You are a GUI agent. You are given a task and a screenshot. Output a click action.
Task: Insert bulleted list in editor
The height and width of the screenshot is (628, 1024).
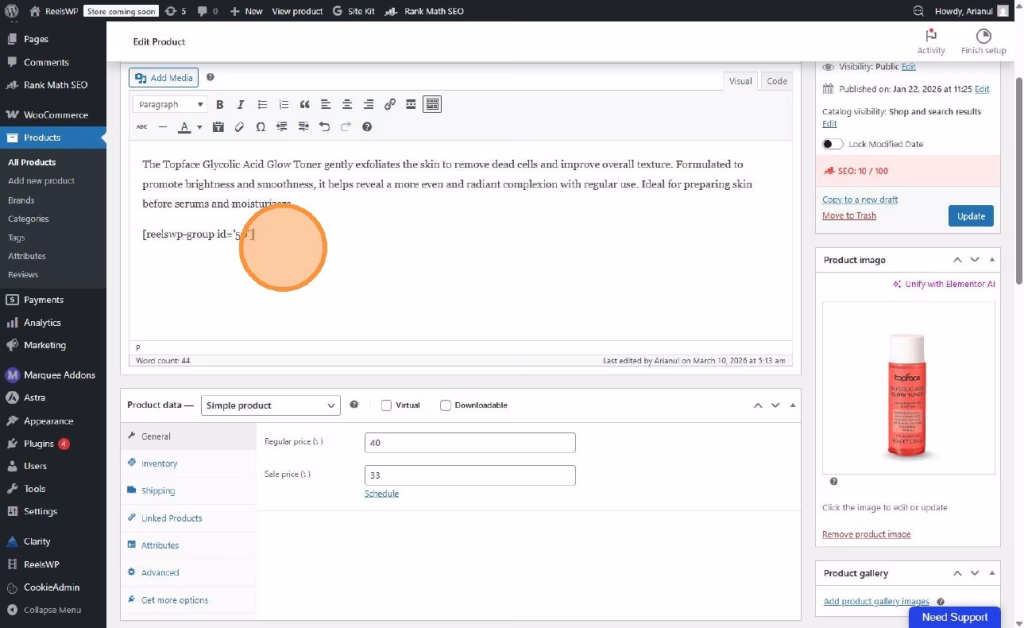click(263, 104)
